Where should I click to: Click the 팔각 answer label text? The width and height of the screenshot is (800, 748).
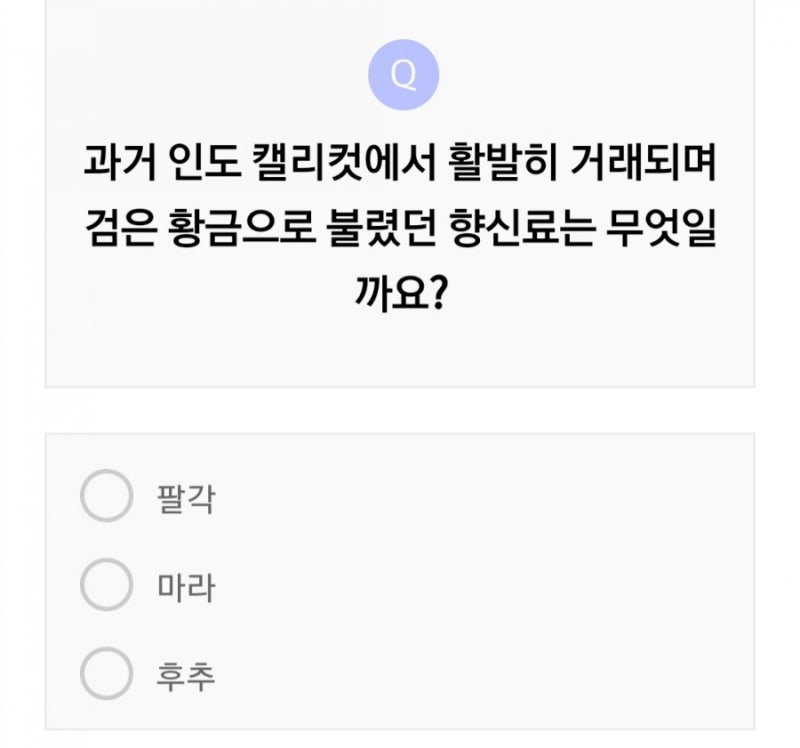(x=186, y=497)
